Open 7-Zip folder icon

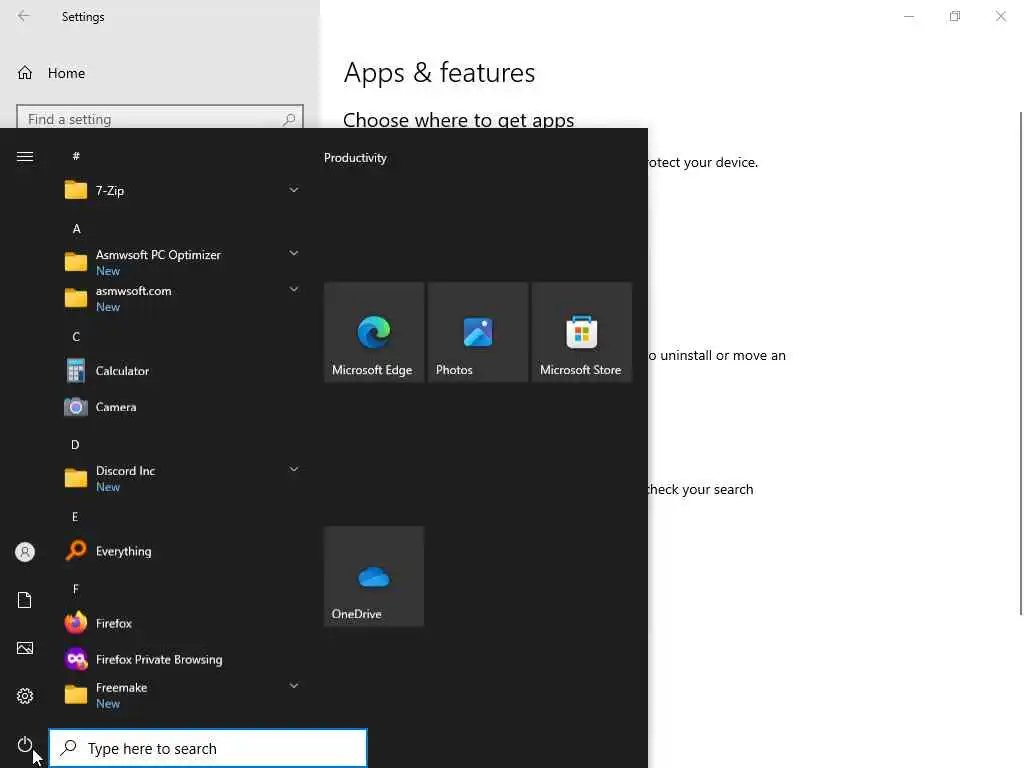(x=76, y=190)
